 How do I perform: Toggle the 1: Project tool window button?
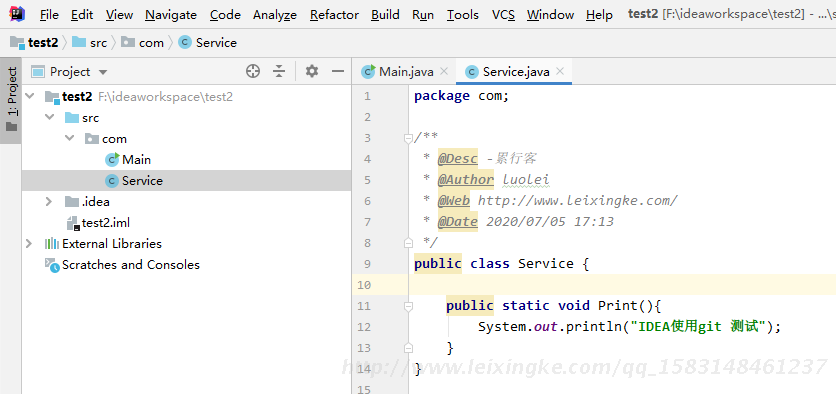(11, 100)
